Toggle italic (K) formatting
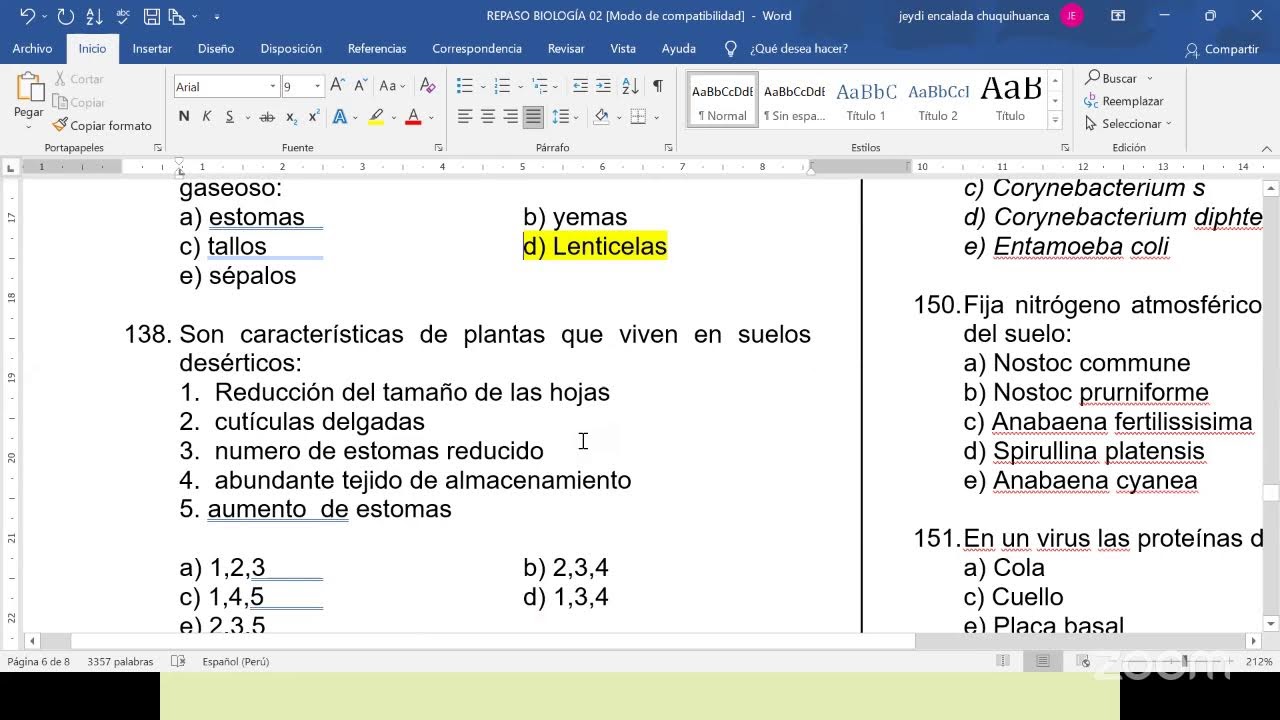Screen dimensions: 1280x720 [207, 117]
